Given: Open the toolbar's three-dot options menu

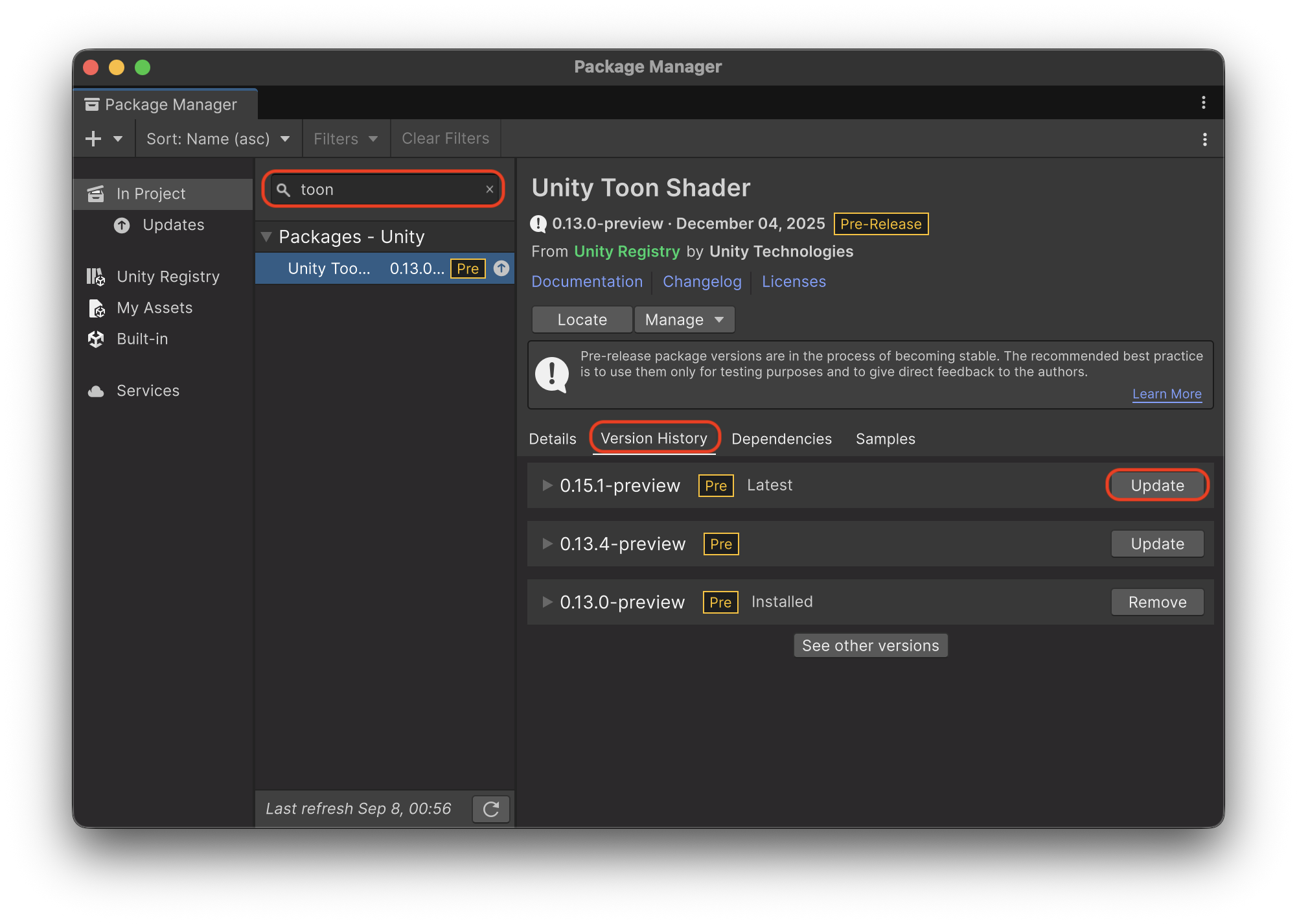Looking at the screenshot, I should [1204, 139].
